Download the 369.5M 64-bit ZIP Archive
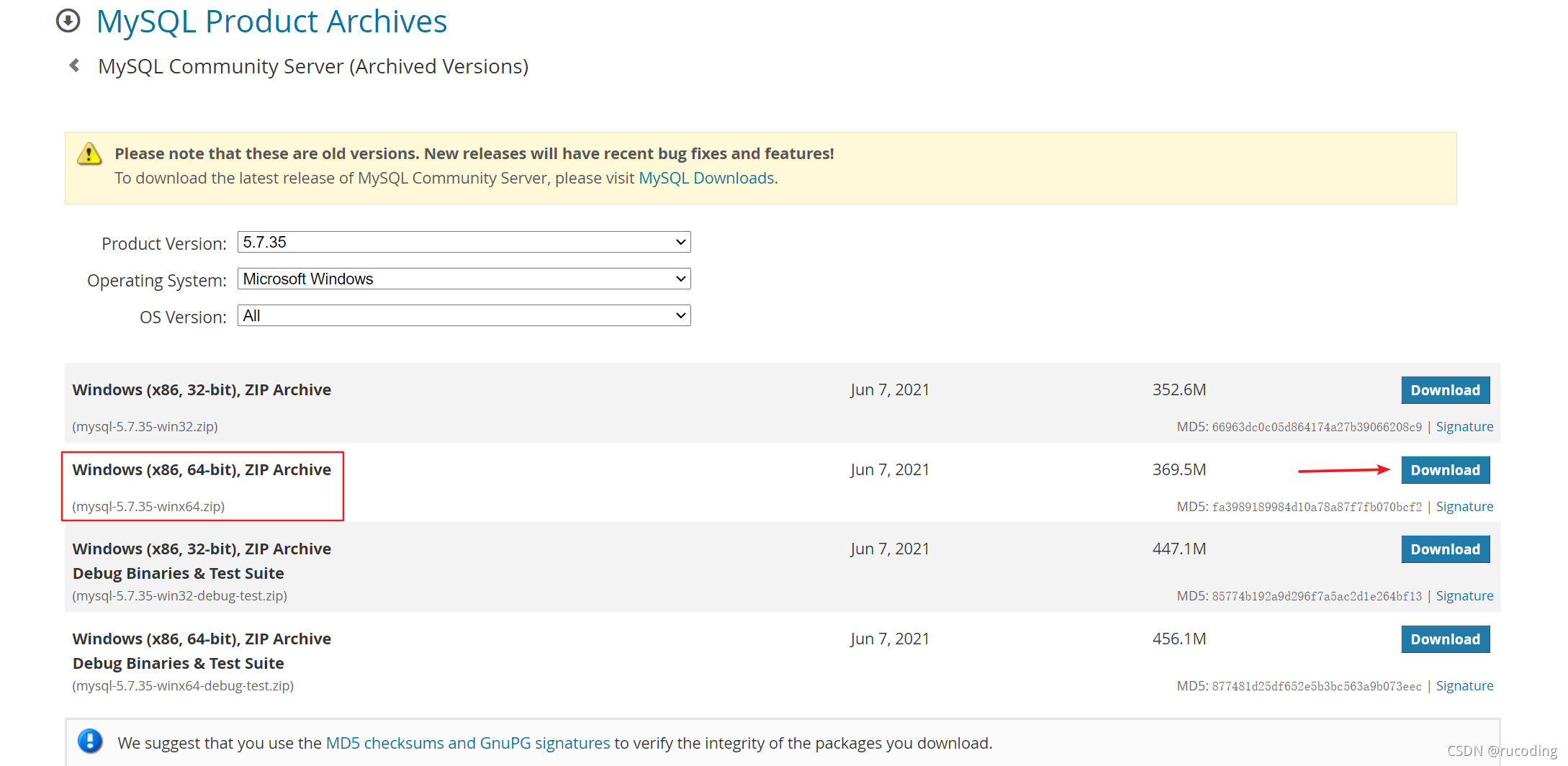The image size is (1568, 766). tap(1445, 470)
